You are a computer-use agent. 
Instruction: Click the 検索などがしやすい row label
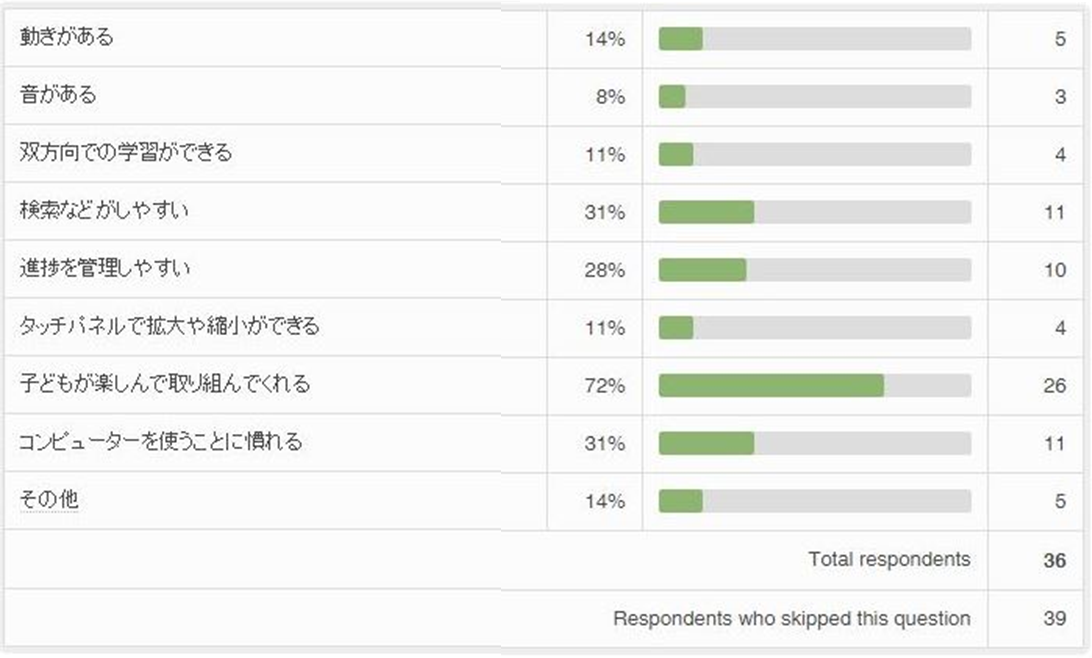pos(104,211)
